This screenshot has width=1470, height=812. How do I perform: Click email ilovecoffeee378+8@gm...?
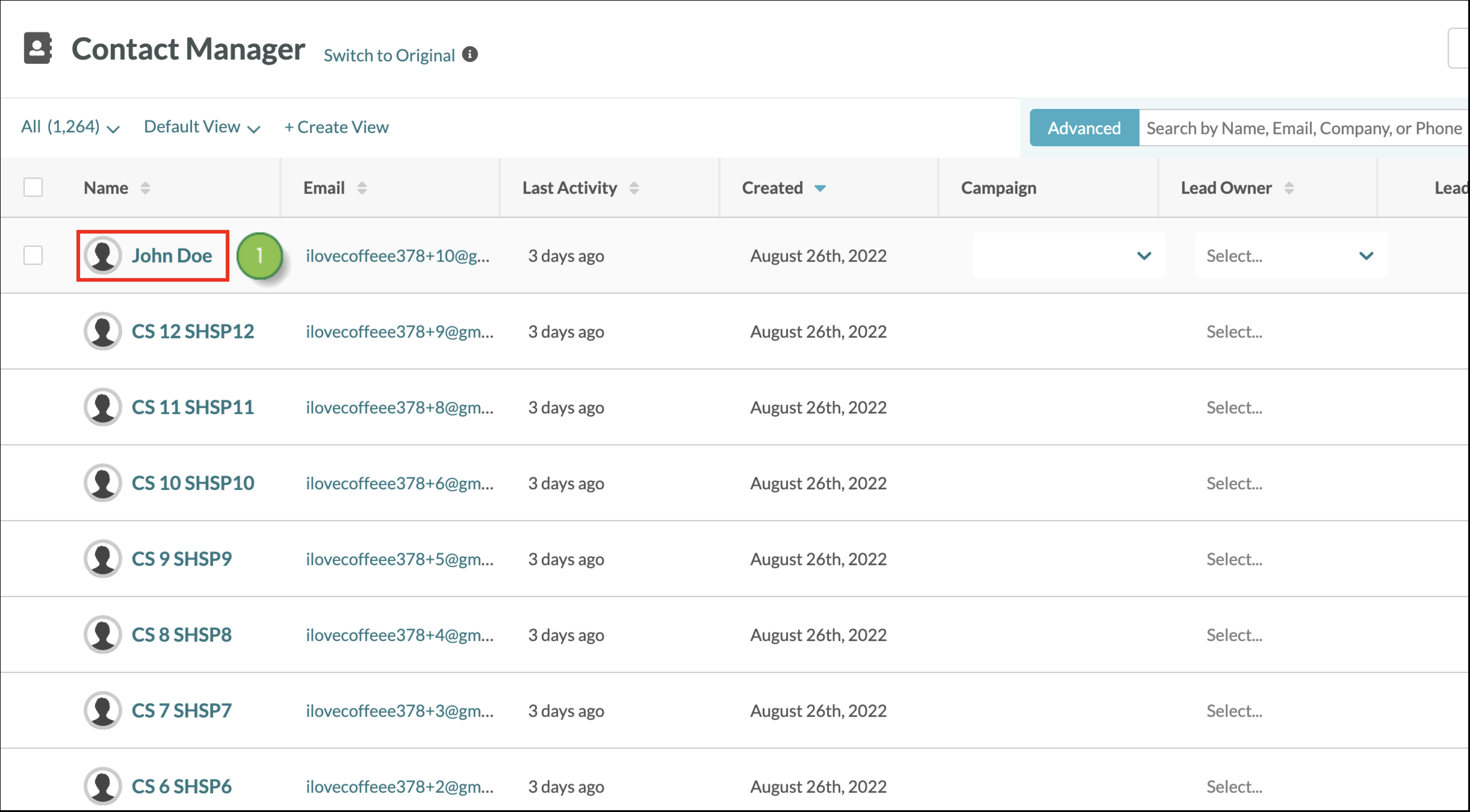click(399, 408)
